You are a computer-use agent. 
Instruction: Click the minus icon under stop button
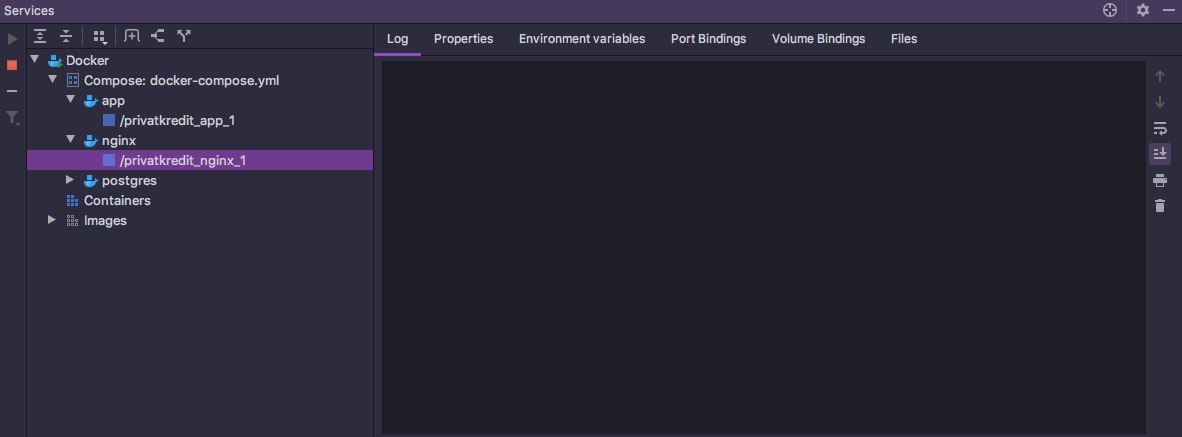click(12, 91)
